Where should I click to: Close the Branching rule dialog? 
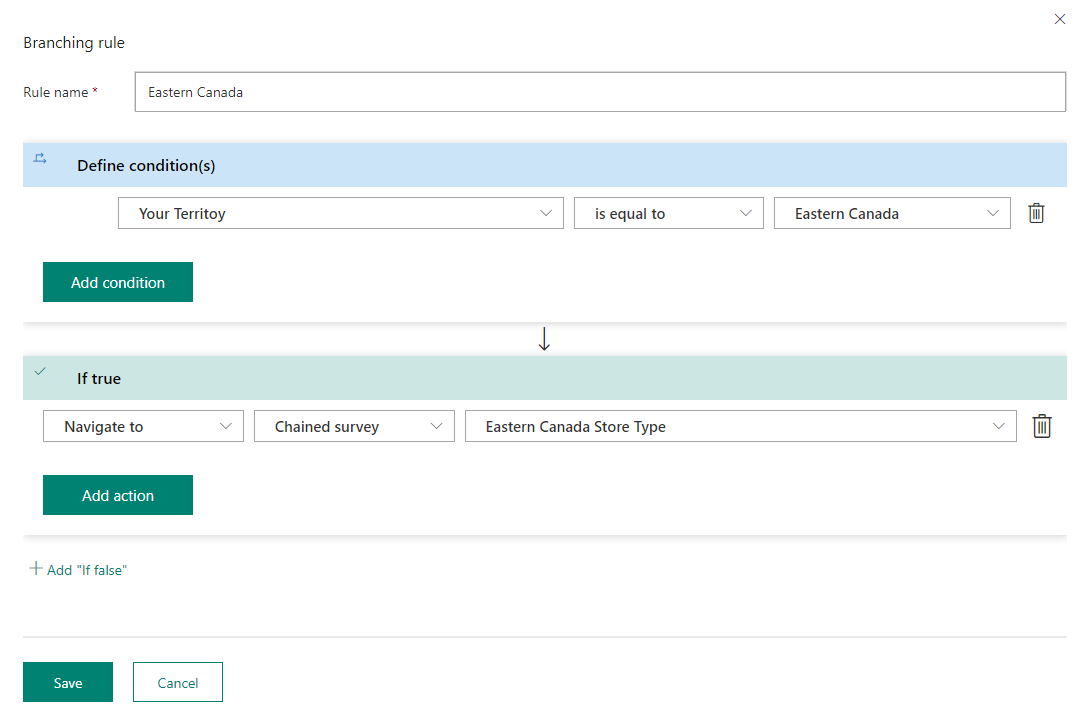pyautogui.click(x=1060, y=19)
